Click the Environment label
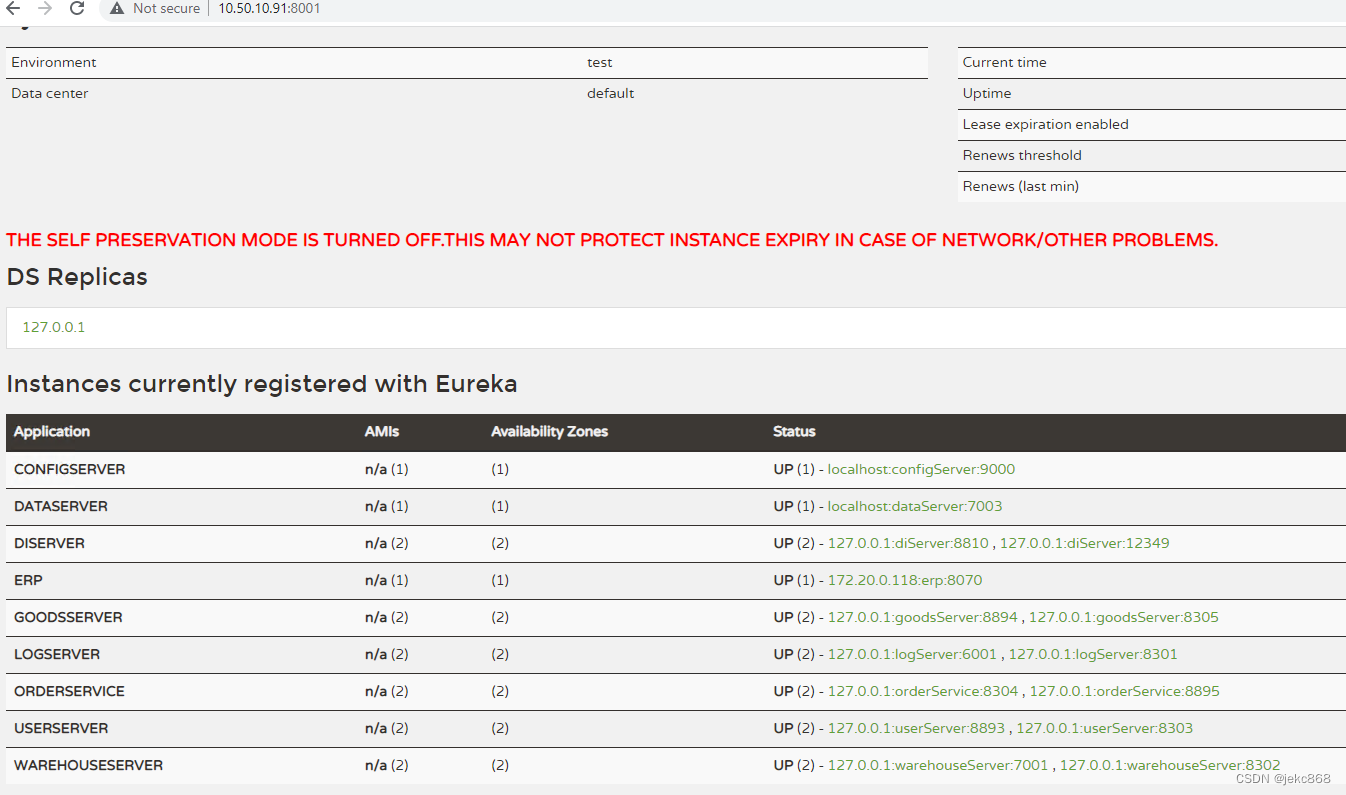Viewport: 1346px width, 795px height. tap(54, 62)
